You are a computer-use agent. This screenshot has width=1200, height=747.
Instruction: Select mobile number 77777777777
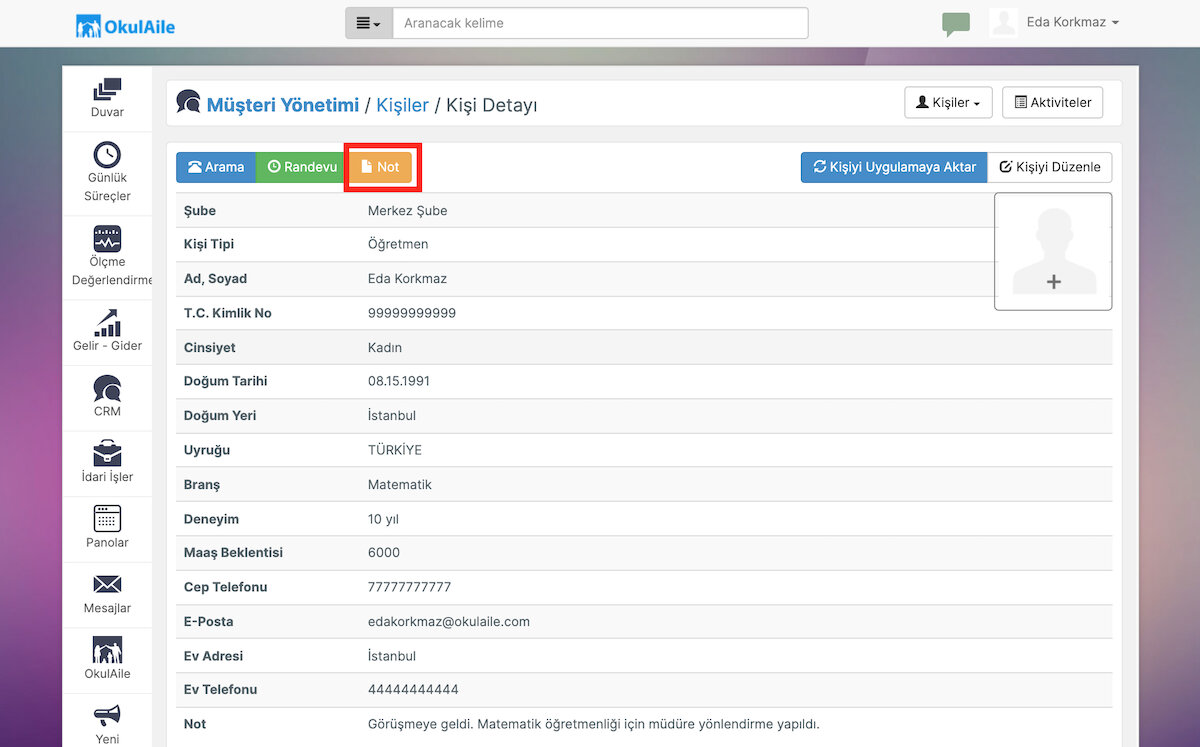coord(410,587)
